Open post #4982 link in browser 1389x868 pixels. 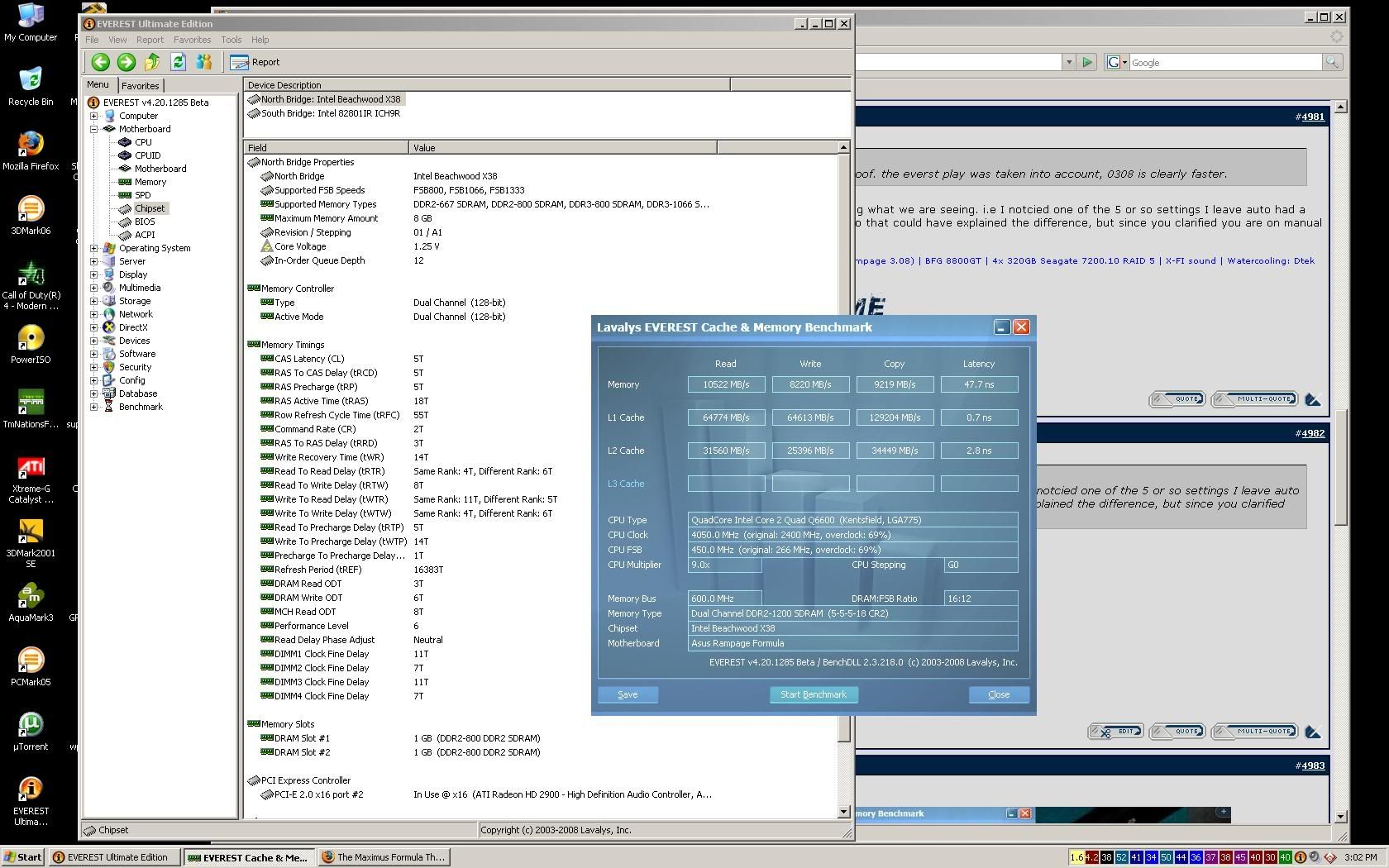click(1313, 433)
